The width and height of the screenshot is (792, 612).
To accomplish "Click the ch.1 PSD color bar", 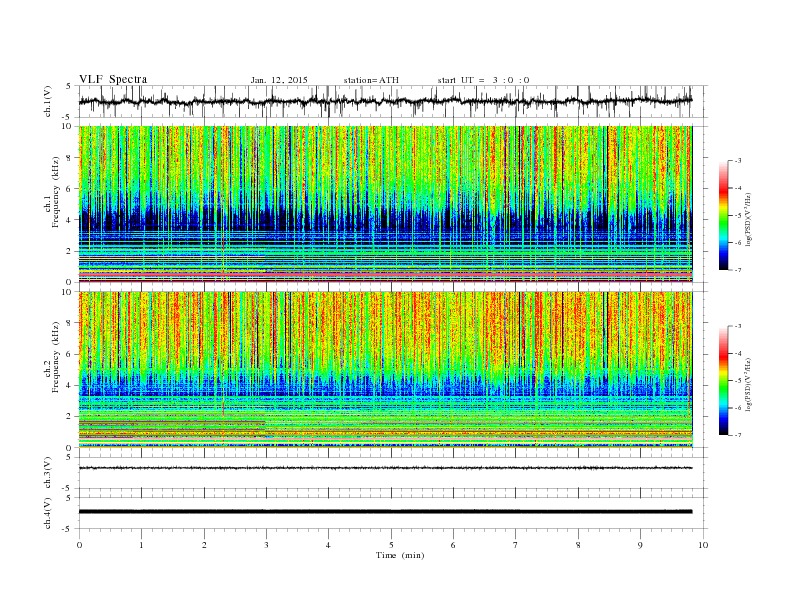I will (x=724, y=215).
